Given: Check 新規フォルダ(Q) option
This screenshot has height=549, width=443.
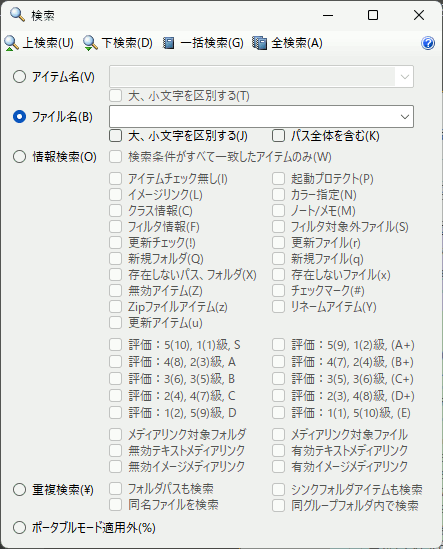Looking at the screenshot, I should pos(116,259).
